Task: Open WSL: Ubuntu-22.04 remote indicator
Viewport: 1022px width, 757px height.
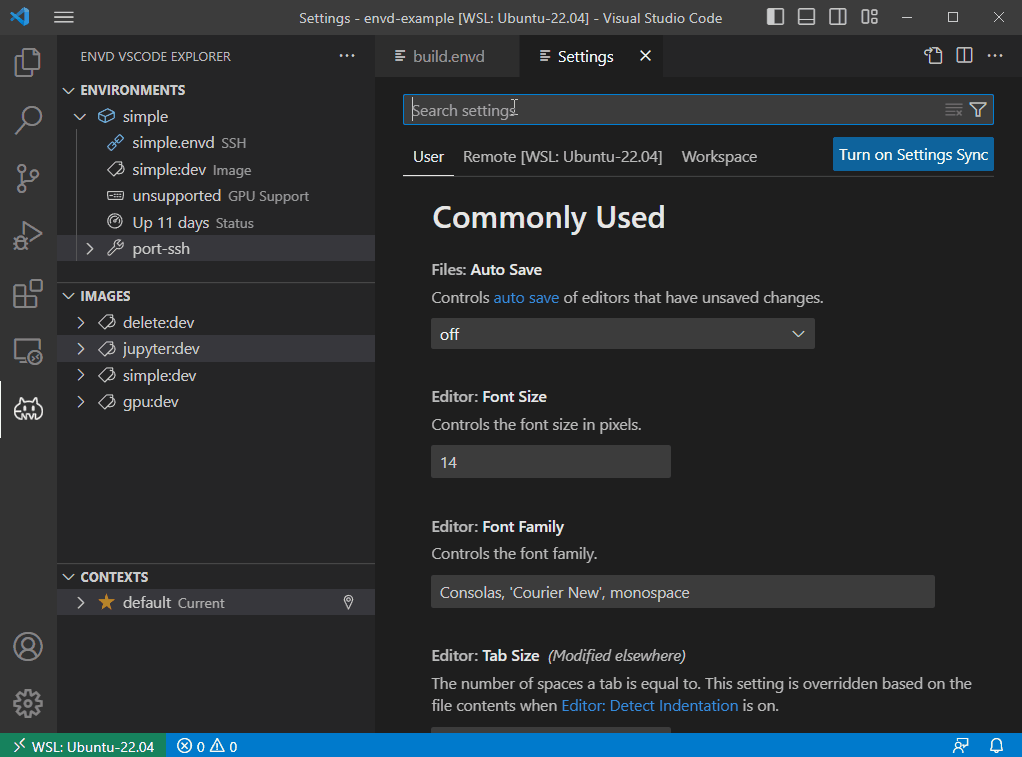Action: [83, 745]
